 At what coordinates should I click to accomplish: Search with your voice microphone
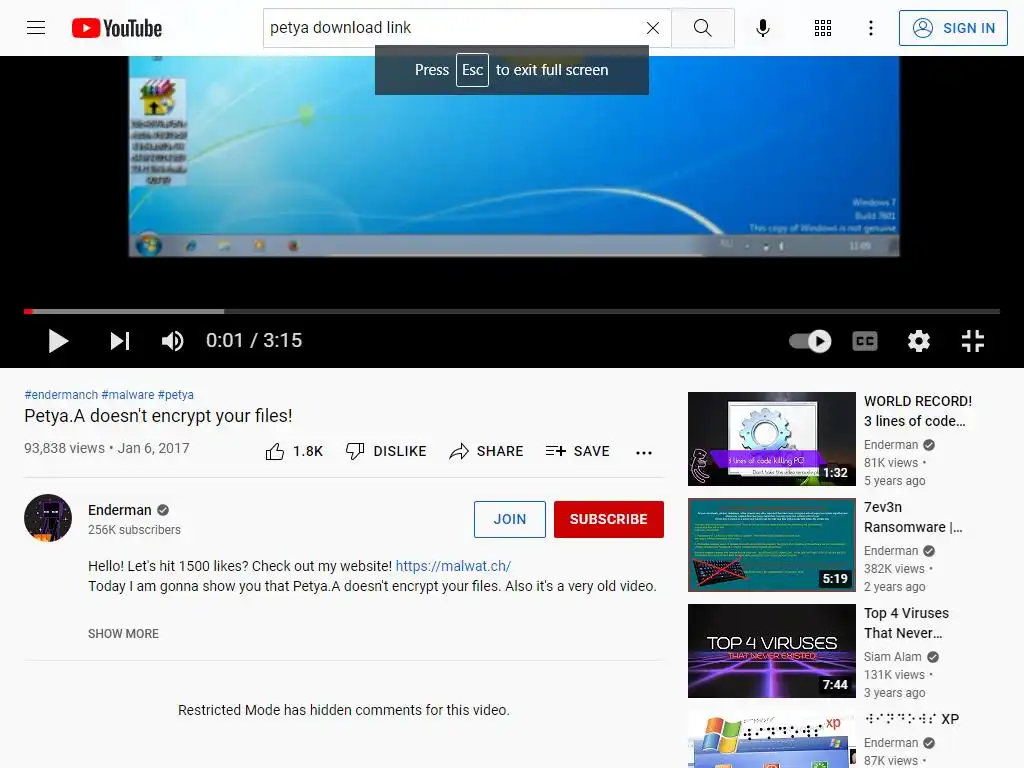tap(762, 28)
